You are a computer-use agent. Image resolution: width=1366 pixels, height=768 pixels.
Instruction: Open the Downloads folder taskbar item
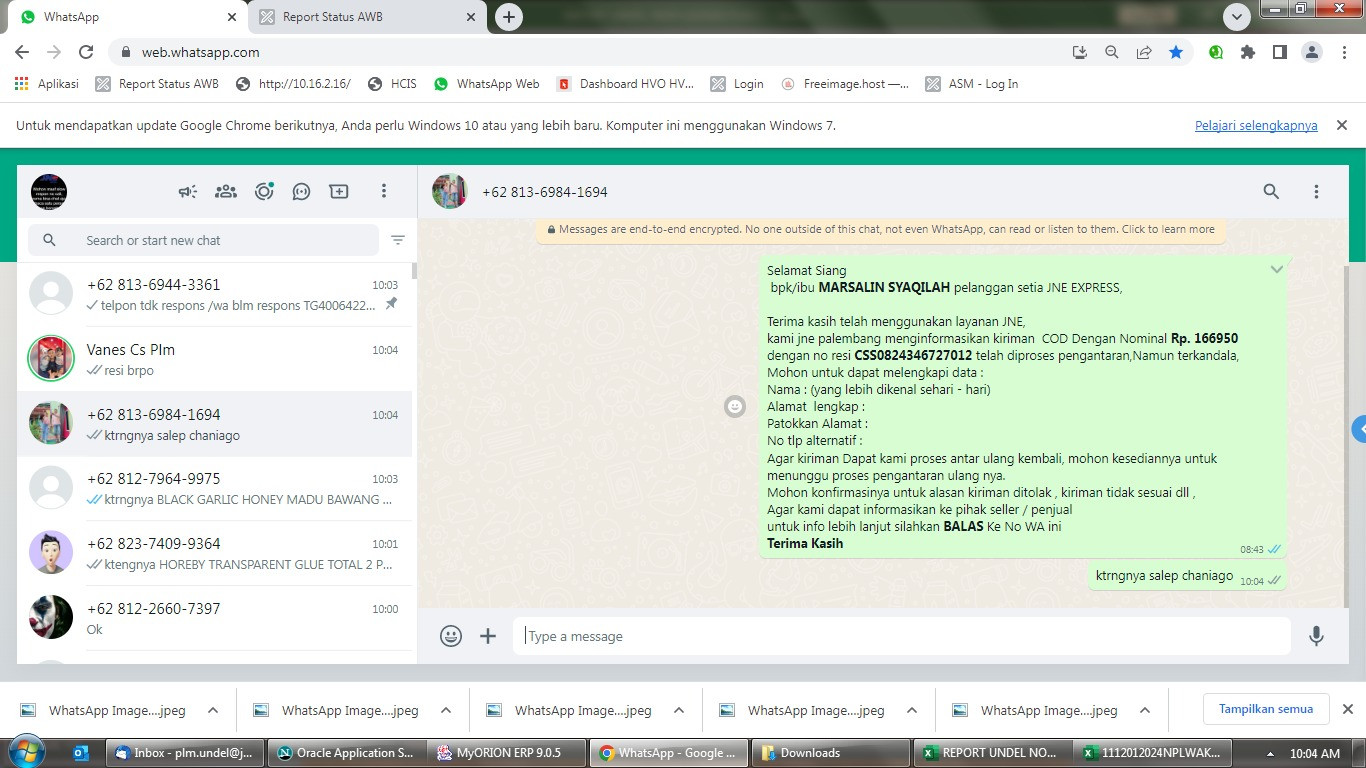830,753
